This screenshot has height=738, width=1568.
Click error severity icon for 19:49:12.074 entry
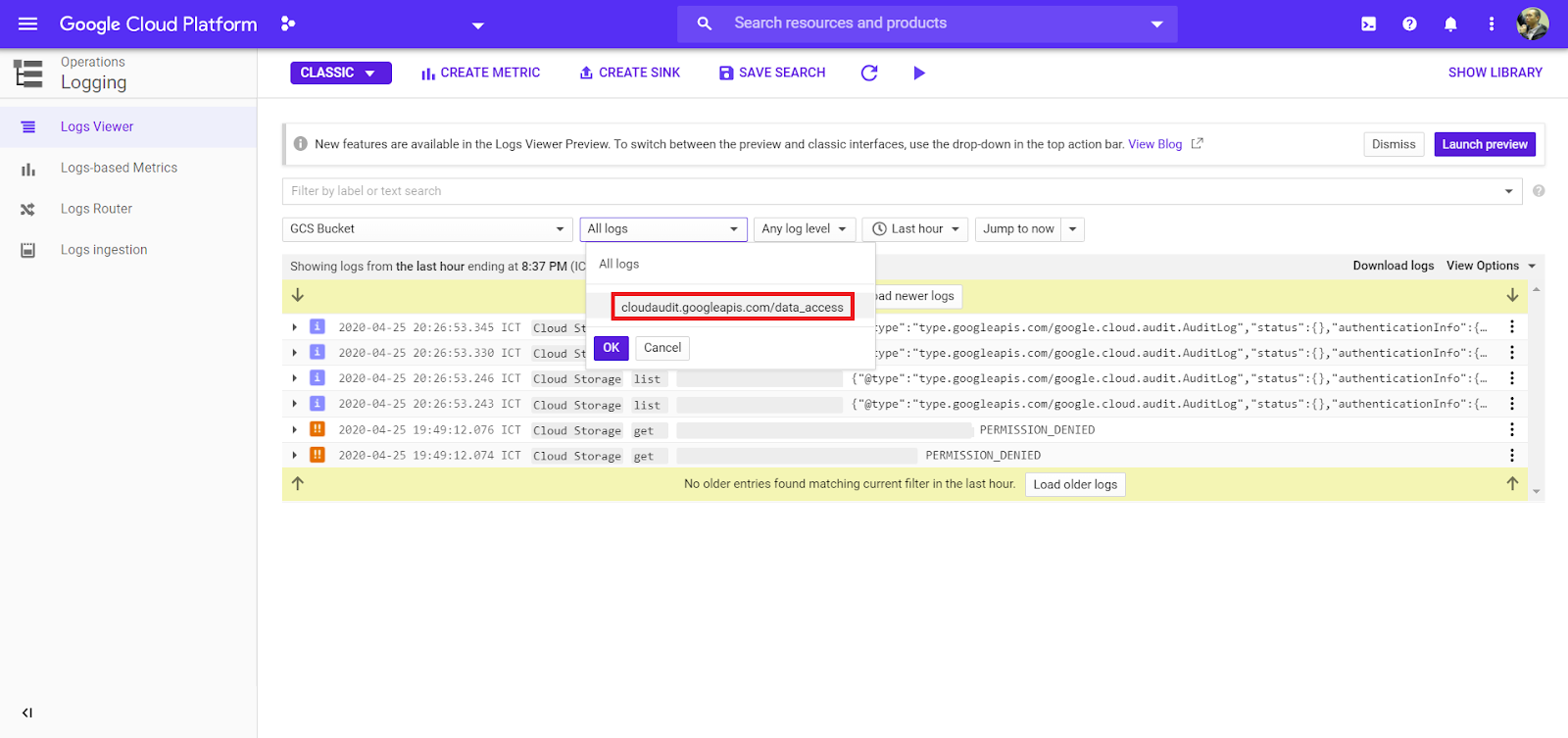(x=318, y=454)
